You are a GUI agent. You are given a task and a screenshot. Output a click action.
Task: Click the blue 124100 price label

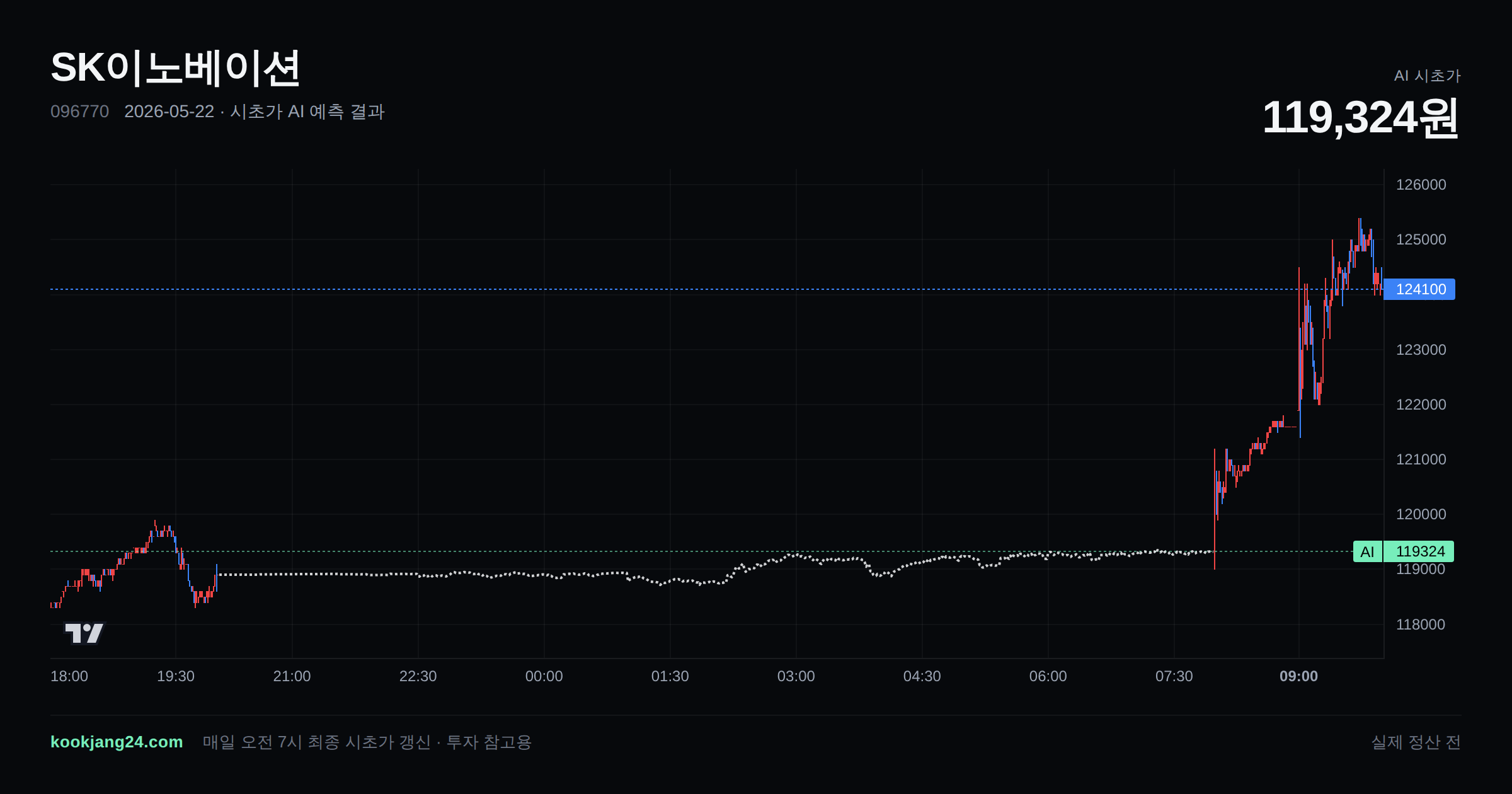click(x=1419, y=289)
